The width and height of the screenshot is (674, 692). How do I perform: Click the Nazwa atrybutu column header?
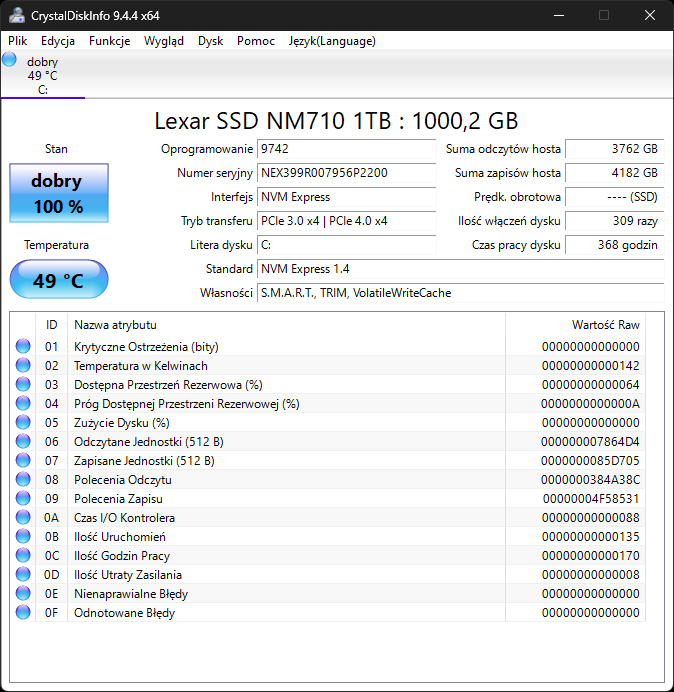click(x=115, y=325)
